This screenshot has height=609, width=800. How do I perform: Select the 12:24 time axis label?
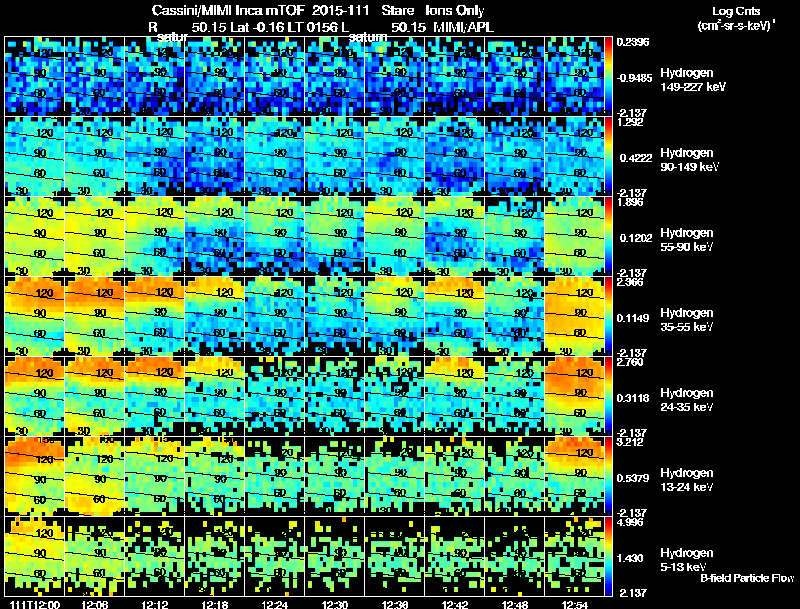tap(275, 604)
